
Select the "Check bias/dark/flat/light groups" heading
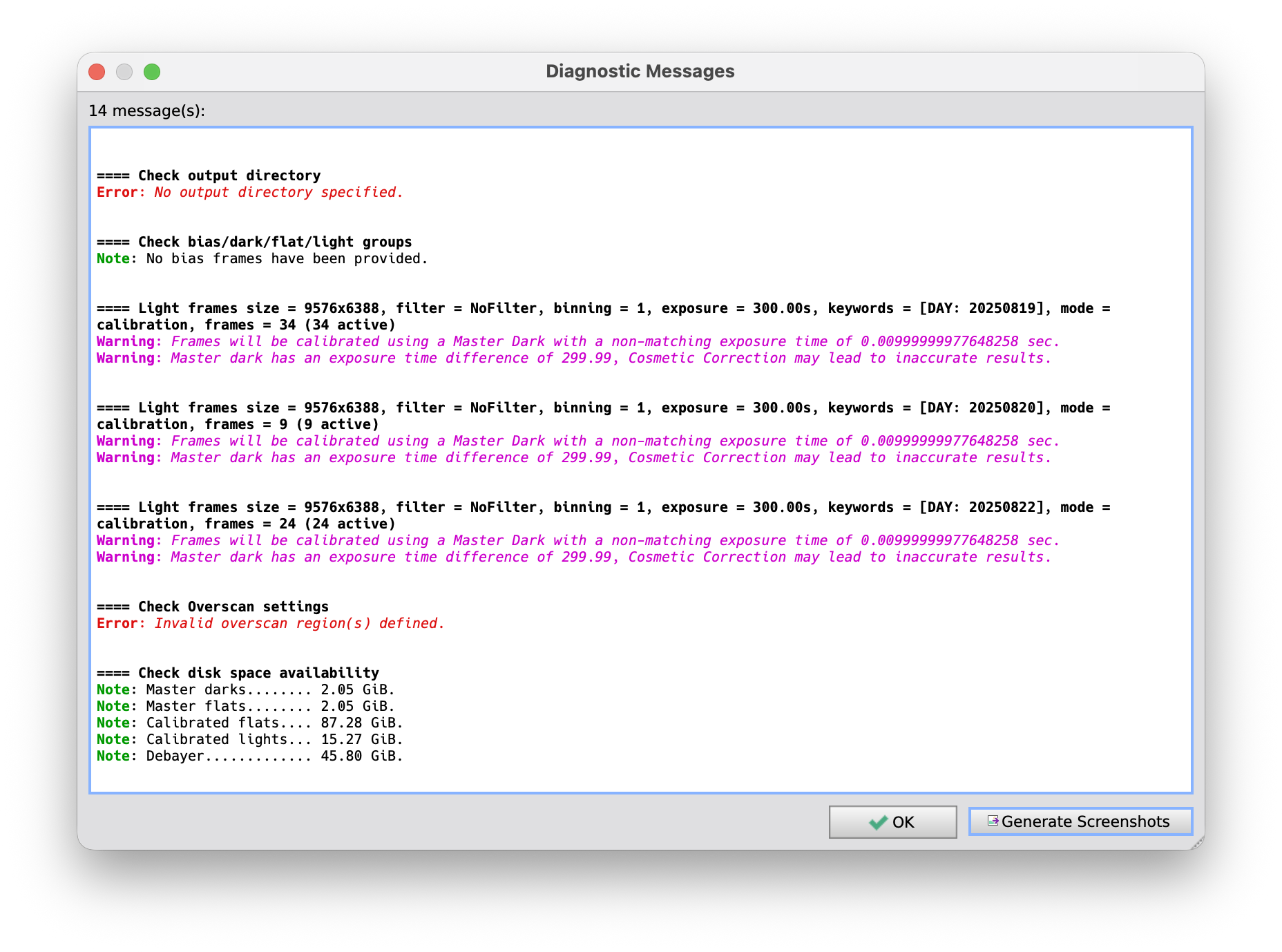pyautogui.click(x=254, y=242)
